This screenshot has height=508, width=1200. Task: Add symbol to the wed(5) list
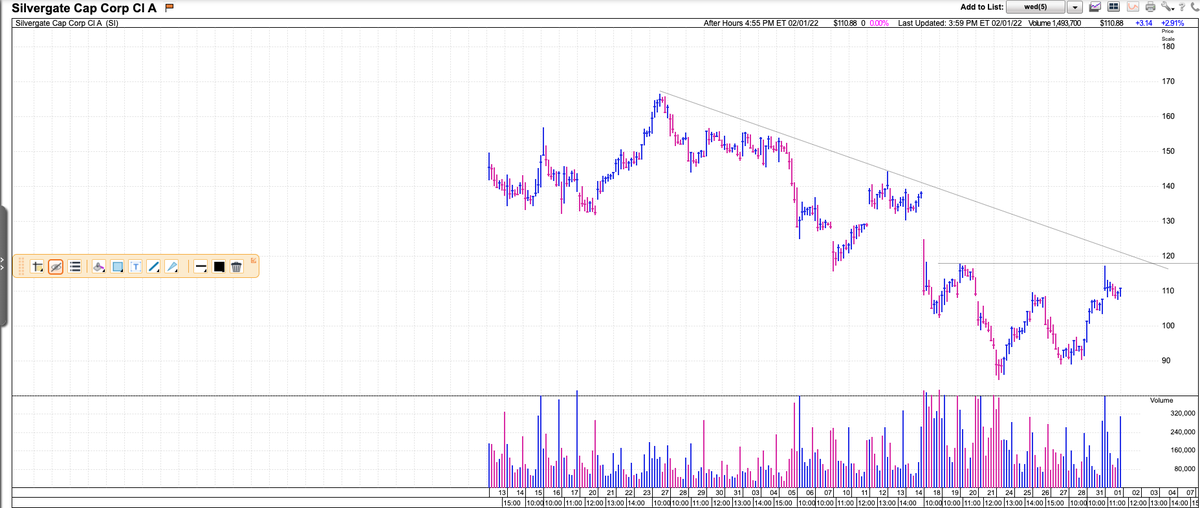click(1035, 7)
